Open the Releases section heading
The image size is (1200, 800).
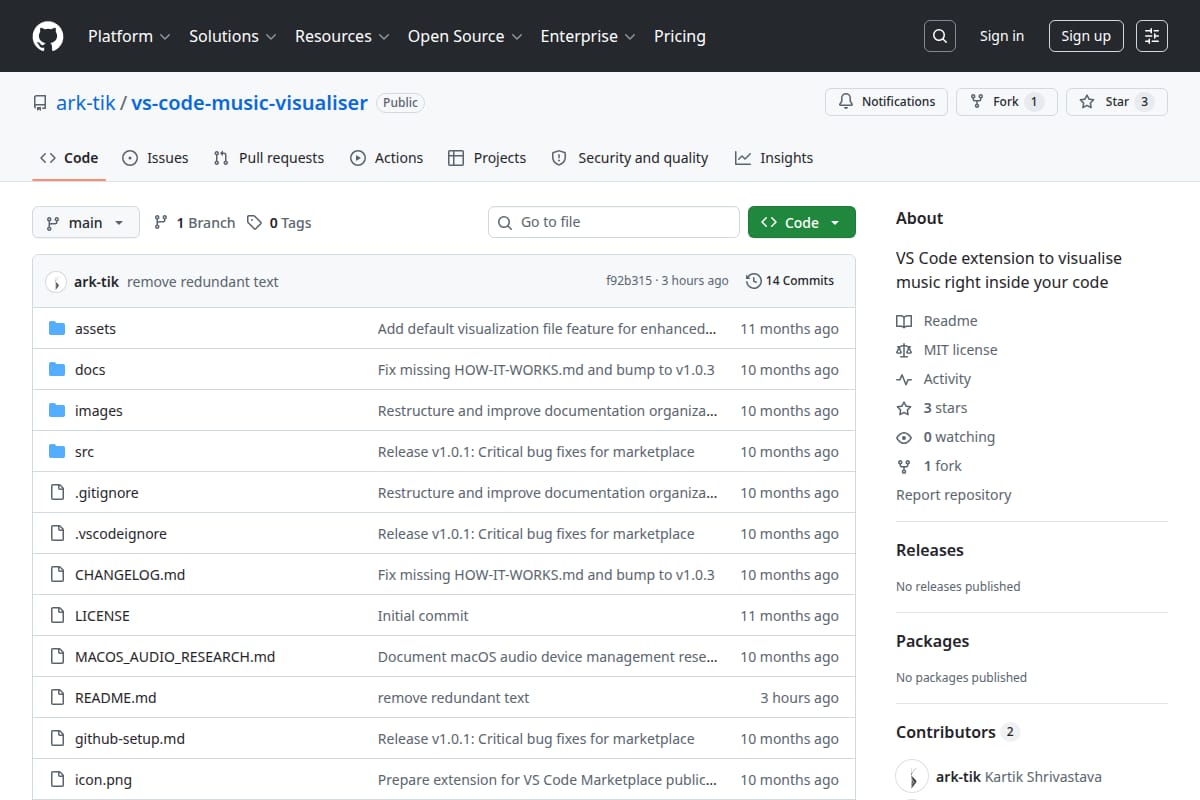[x=930, y=550]
